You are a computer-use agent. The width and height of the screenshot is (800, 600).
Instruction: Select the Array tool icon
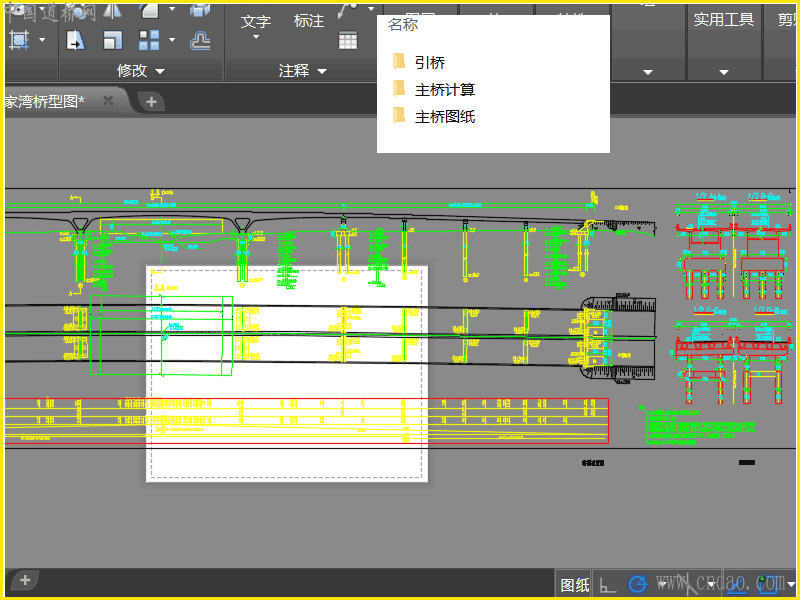tap(149, 40)
